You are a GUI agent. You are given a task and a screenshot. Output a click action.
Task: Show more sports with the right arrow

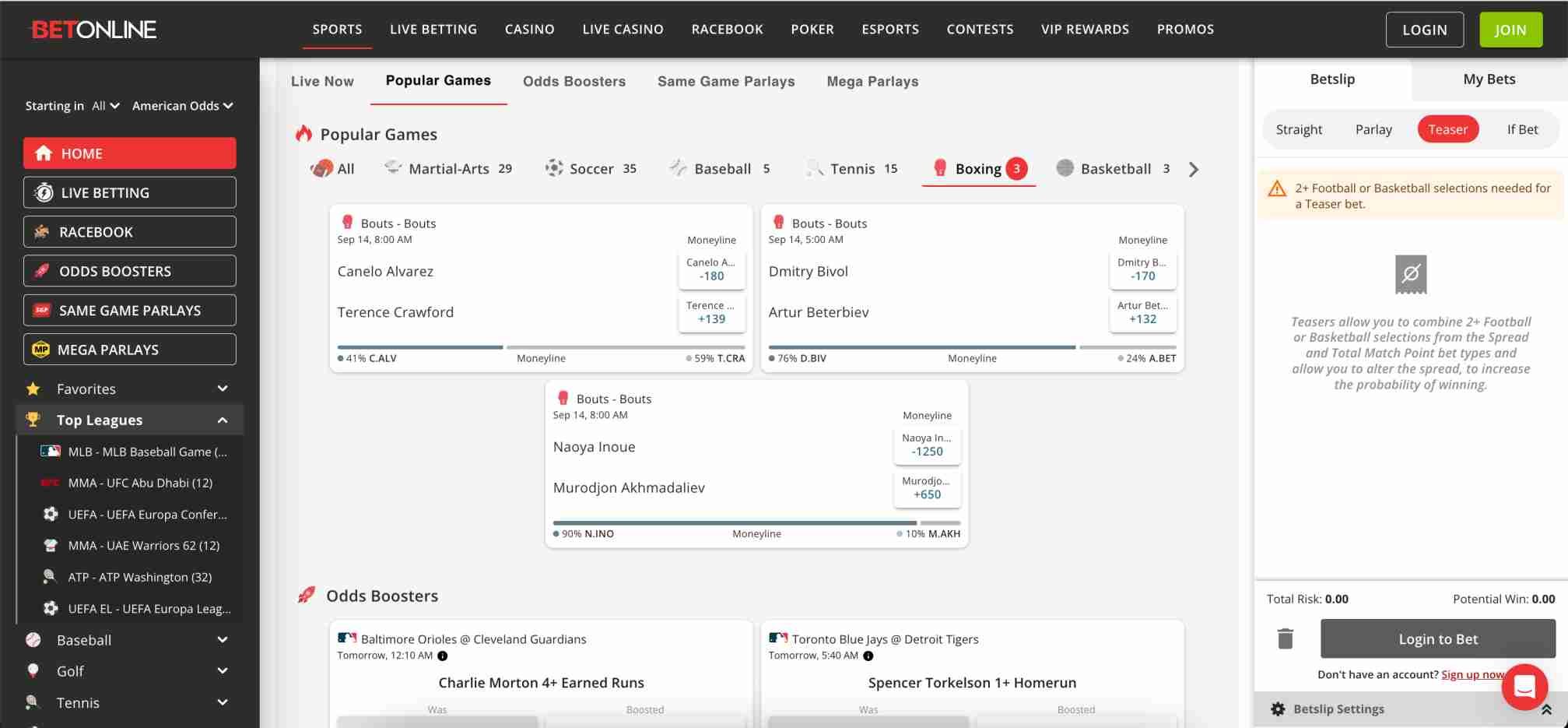1194,169
